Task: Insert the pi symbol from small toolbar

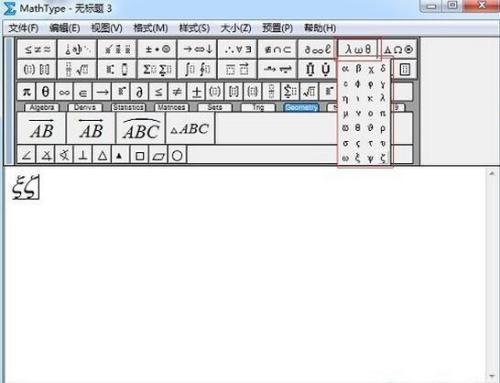Action: point(26,91)
